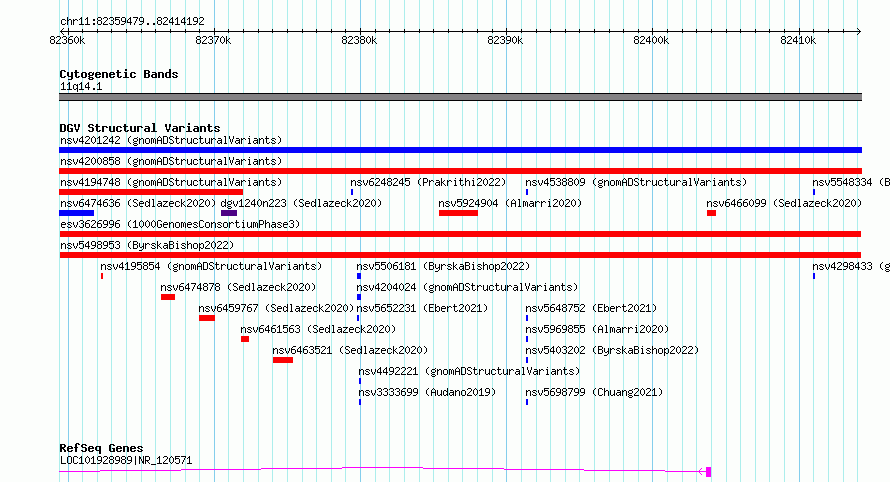Open LOC101928989|NR_120571 gene label
890x482 pixels.
[126, 460]
